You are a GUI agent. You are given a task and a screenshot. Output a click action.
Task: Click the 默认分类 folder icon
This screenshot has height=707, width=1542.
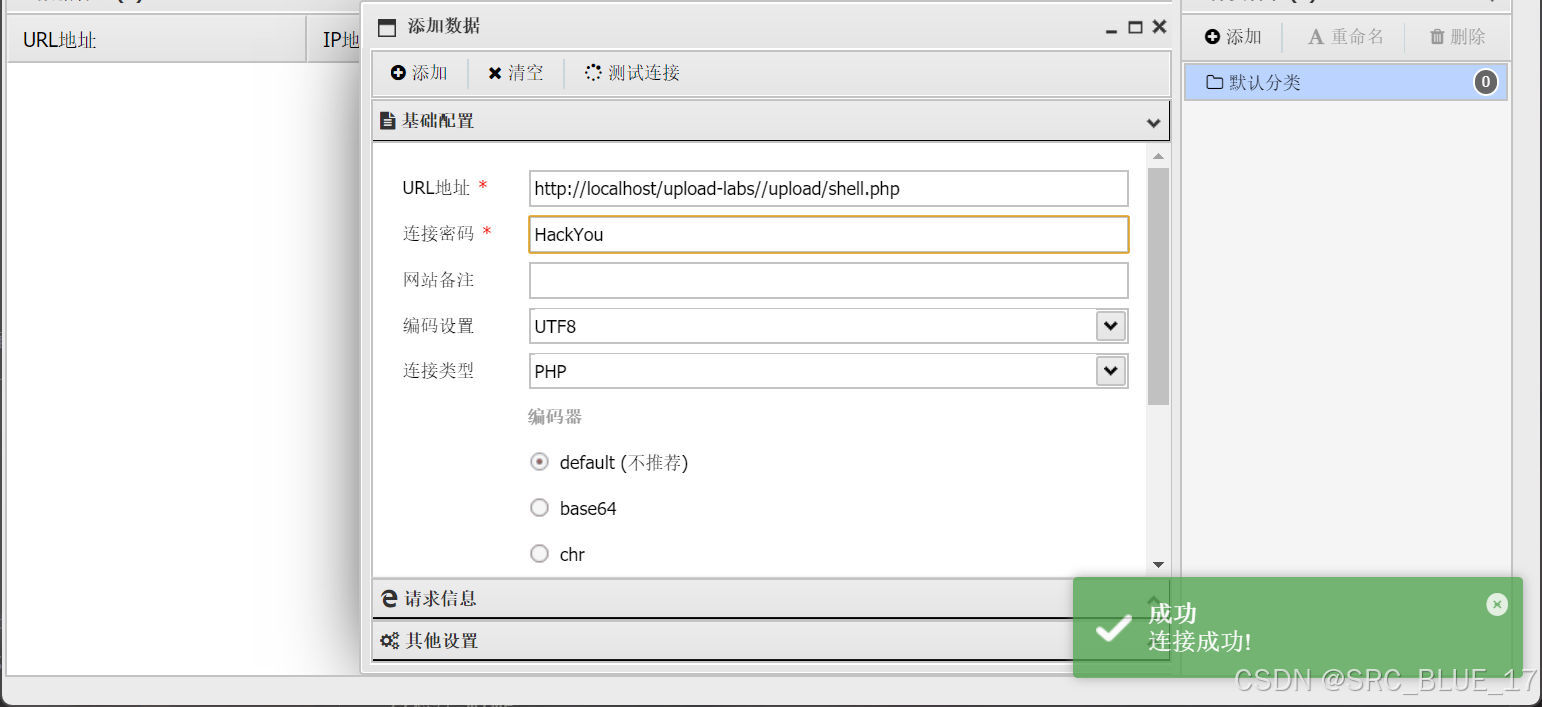coord(1213,82)
